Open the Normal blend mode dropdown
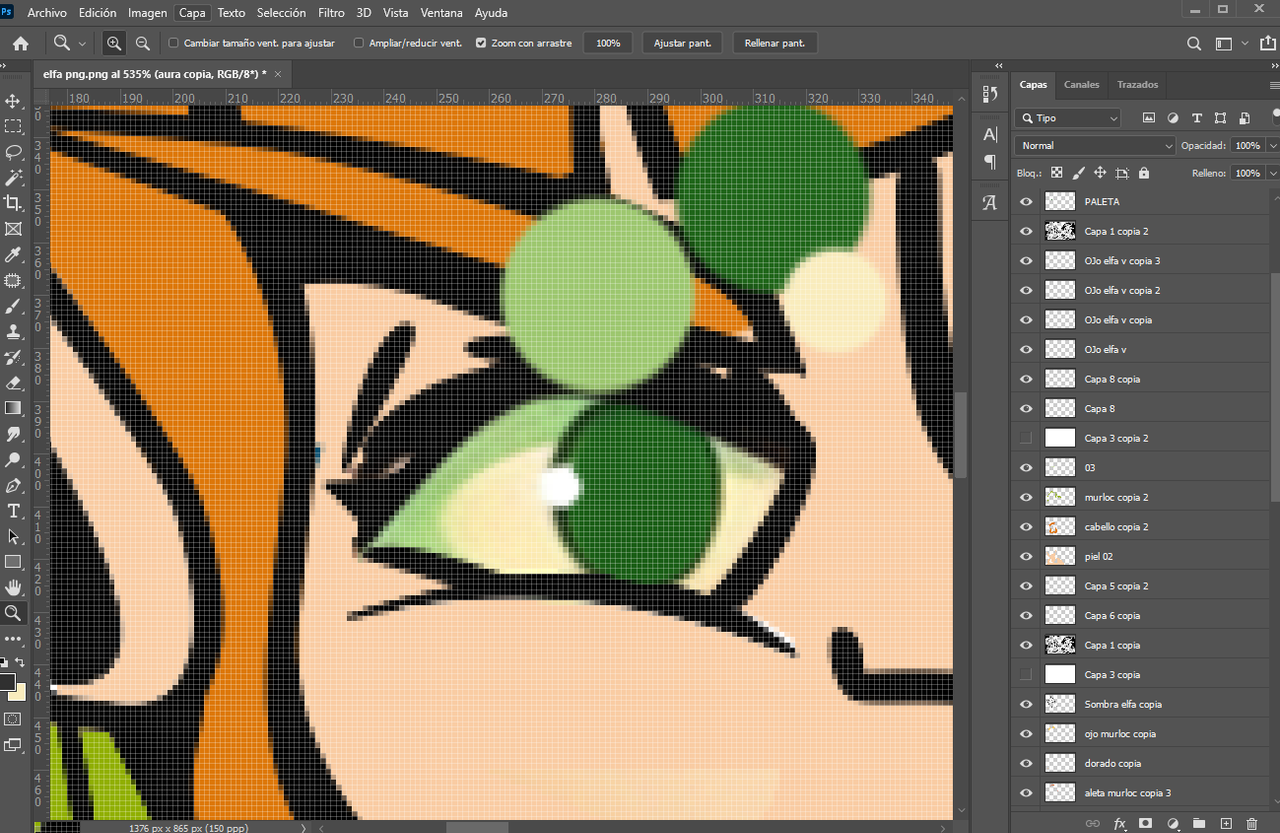1280x833 pixels. pyautogui.click(x=1096, y=146)
